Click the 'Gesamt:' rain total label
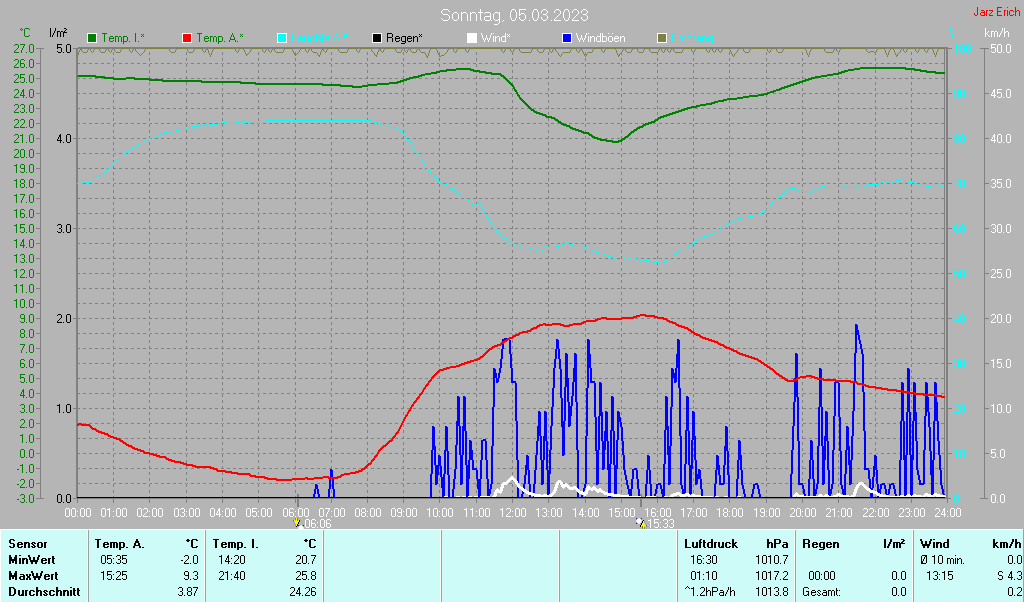The image size is (1024, 602). pos(822,592)
